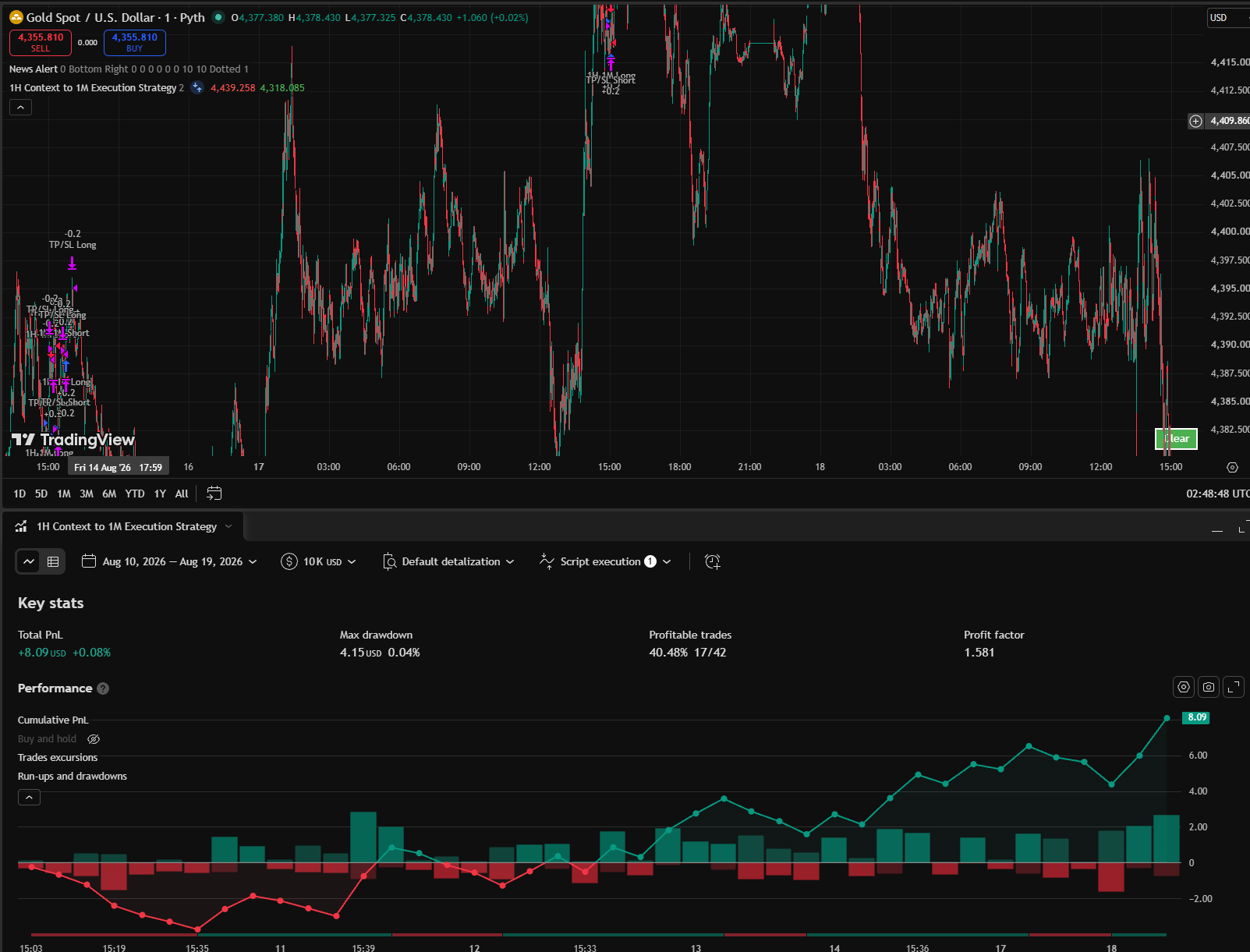The height and width of the screenshot is (952, 1250).
Task: Click the Script execution chart icon
Action: point(547,561)
